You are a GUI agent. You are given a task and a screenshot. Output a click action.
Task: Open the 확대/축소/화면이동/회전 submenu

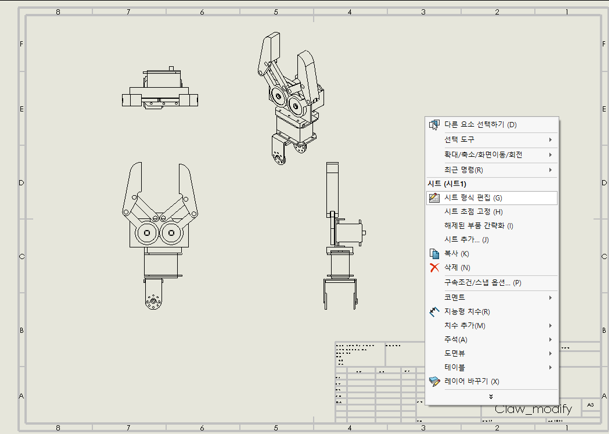point(492,155)
